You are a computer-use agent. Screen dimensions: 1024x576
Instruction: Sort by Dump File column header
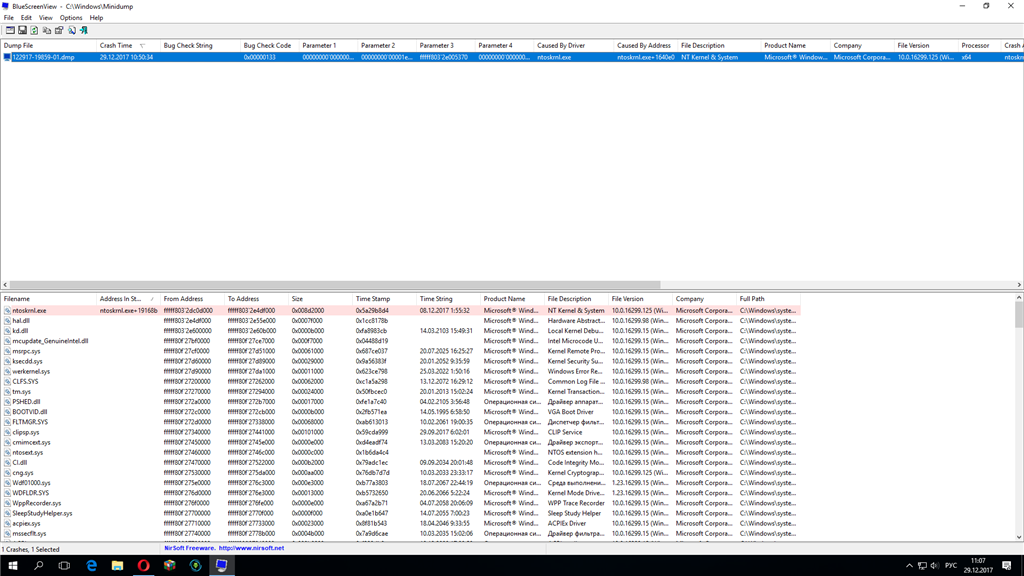click(48, 46)
